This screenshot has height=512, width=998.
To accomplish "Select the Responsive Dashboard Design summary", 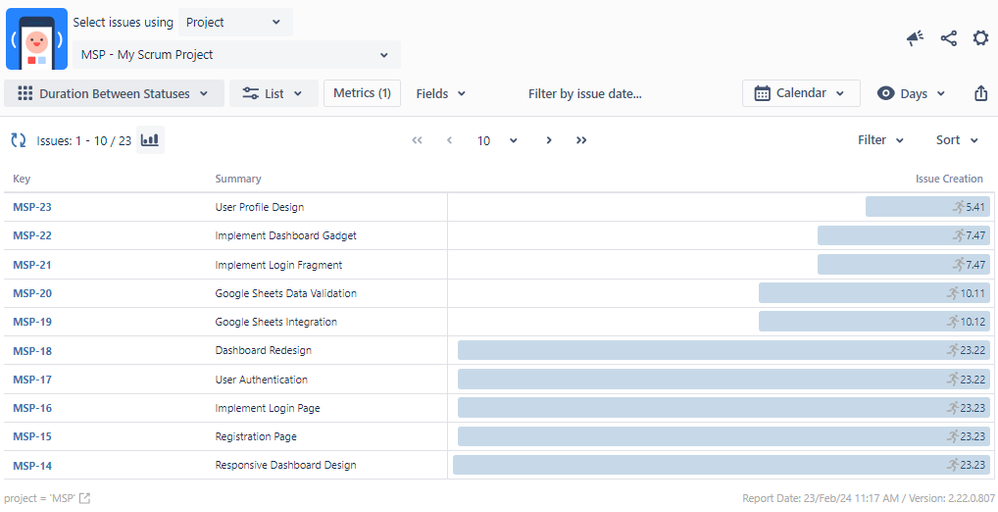I will point(286,465).
